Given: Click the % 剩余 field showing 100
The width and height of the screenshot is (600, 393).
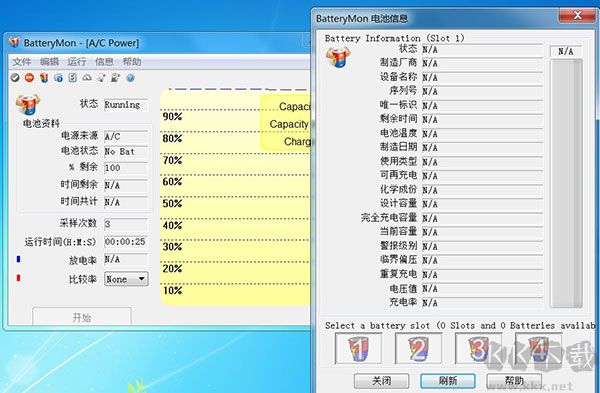Looking at the screenshot, I should [x=126, y=168].
